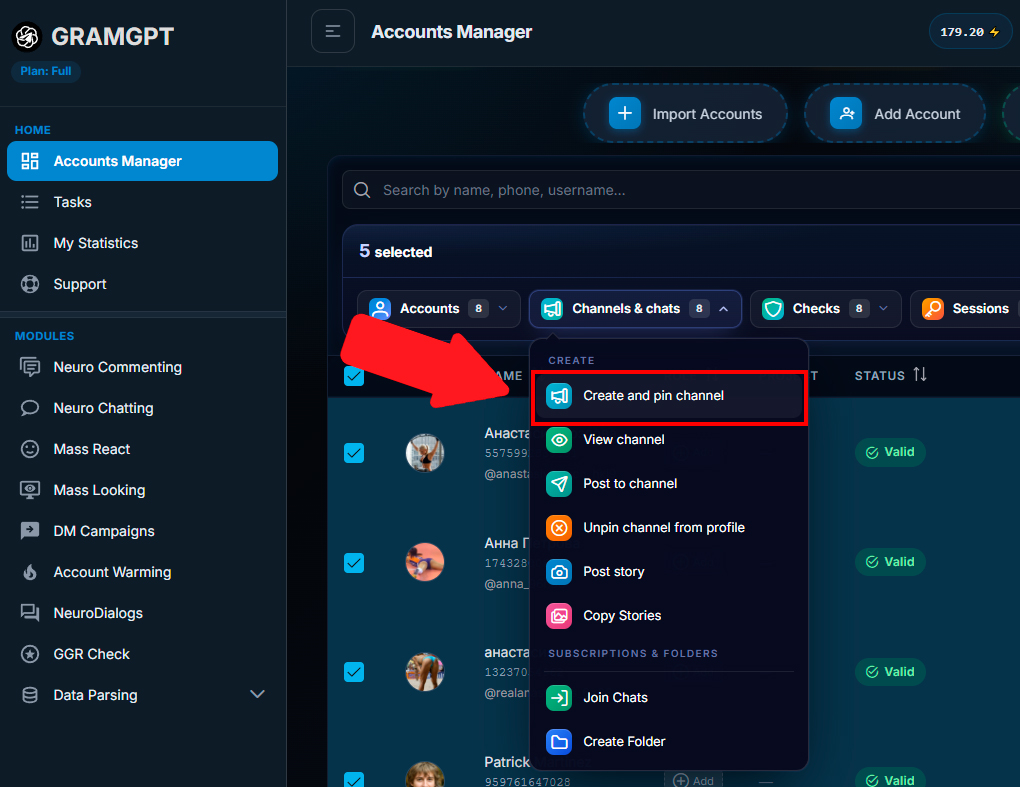
Task: Focus the search by name field
Action: coord(681,190)
